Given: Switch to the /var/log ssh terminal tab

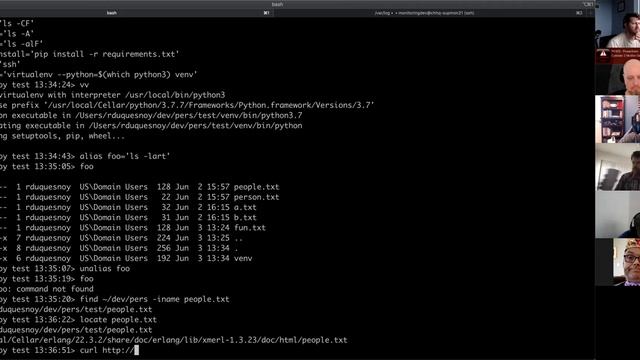Looking at the screenshot, I should click(x=424, y=13).
